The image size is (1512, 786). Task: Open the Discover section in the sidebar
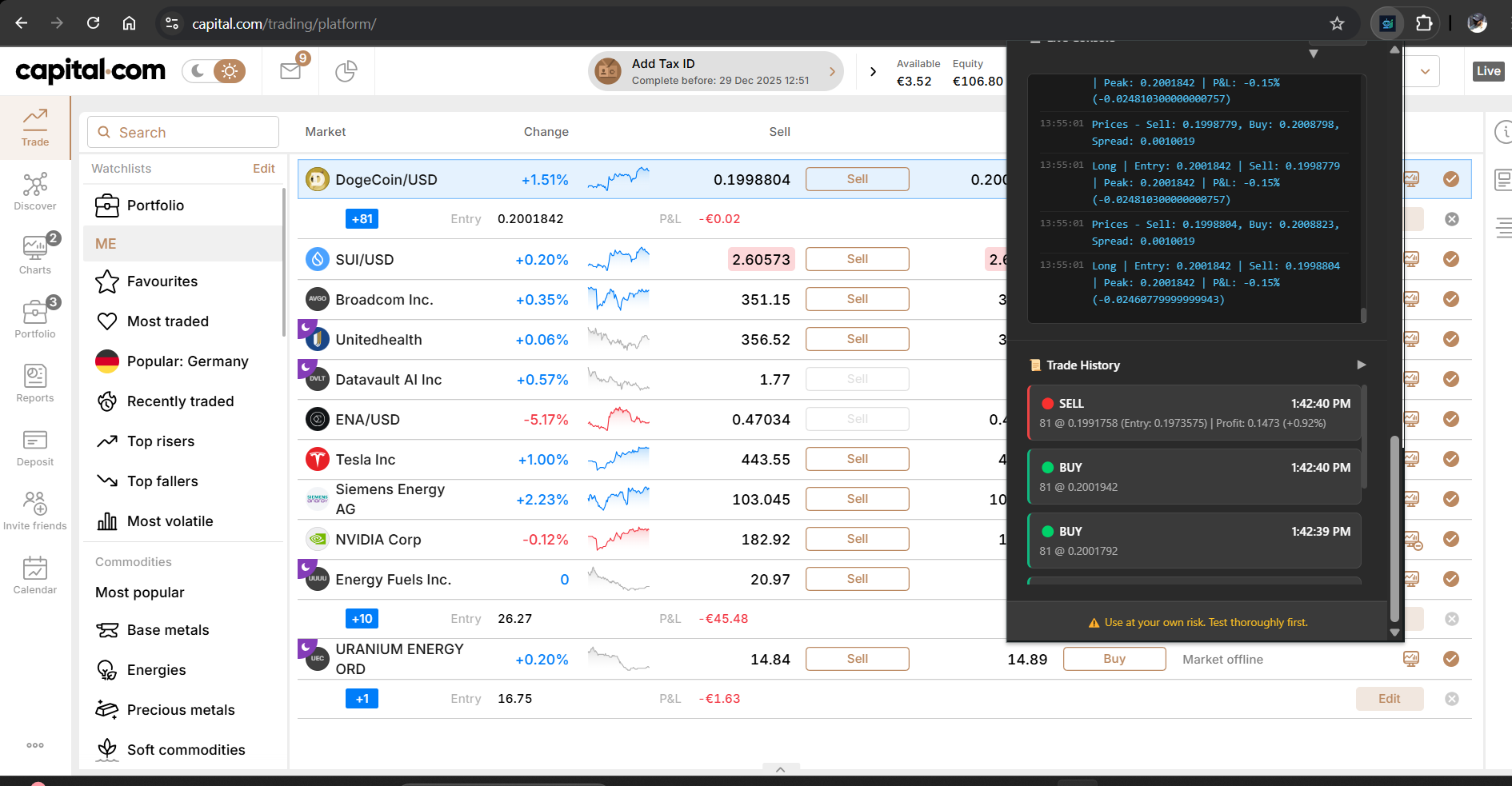pyautogui.click(x=35, y=192)
